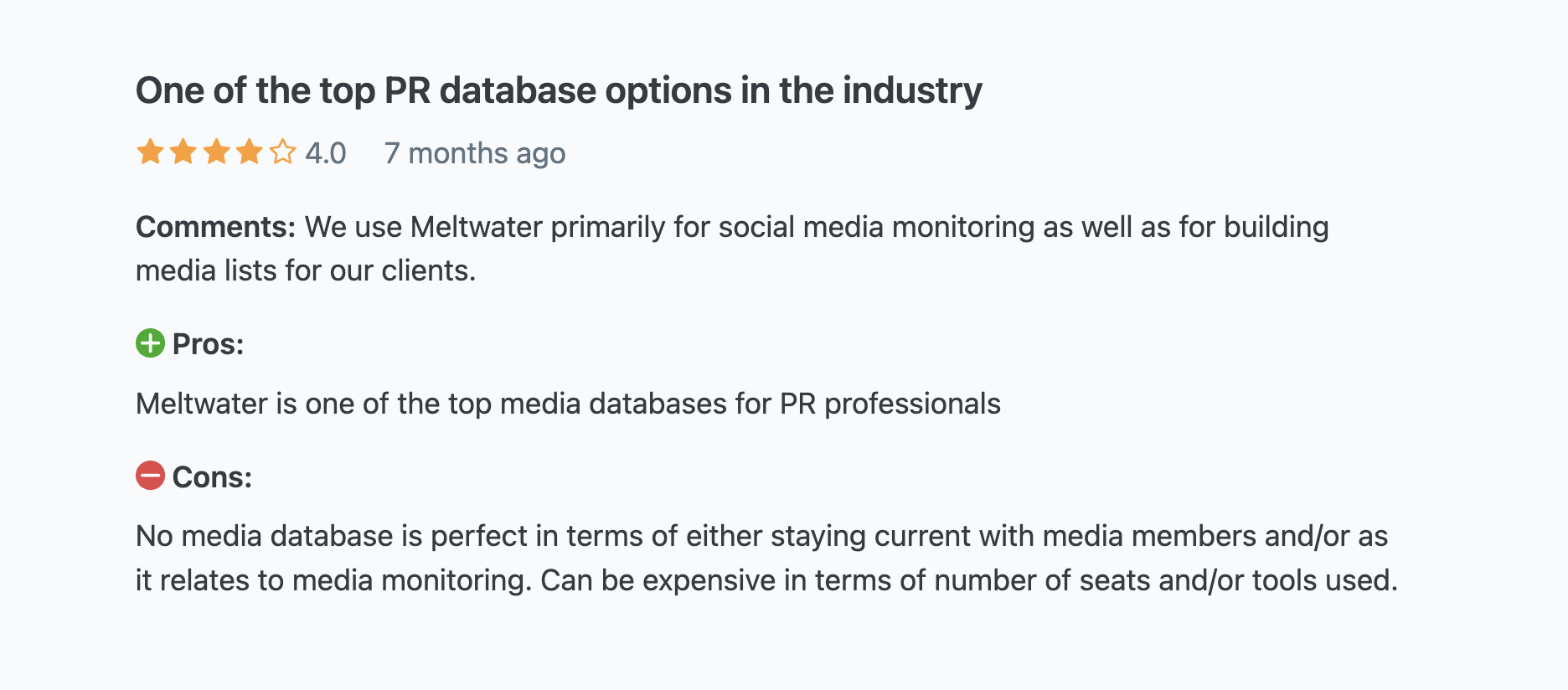Click the word 'industry' in the title
This screenshot has width=1568, height=690.
point(912,90)
